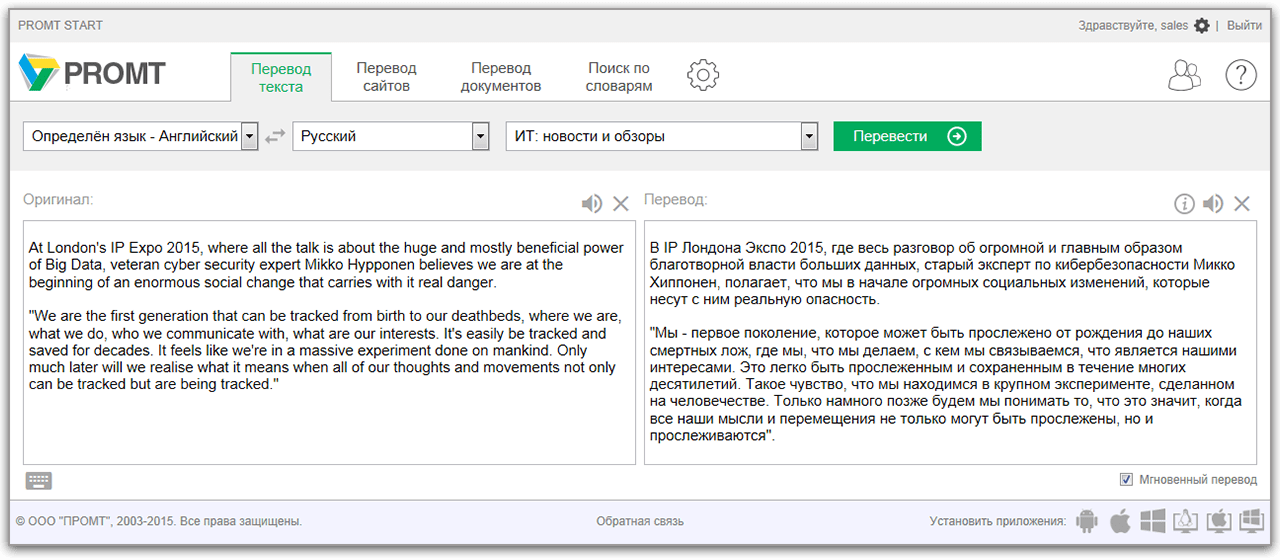Image resolution: width=1280 pixels, height=560 pixels.
Task: Click the PROMT START title text
Action: [60, 25]
